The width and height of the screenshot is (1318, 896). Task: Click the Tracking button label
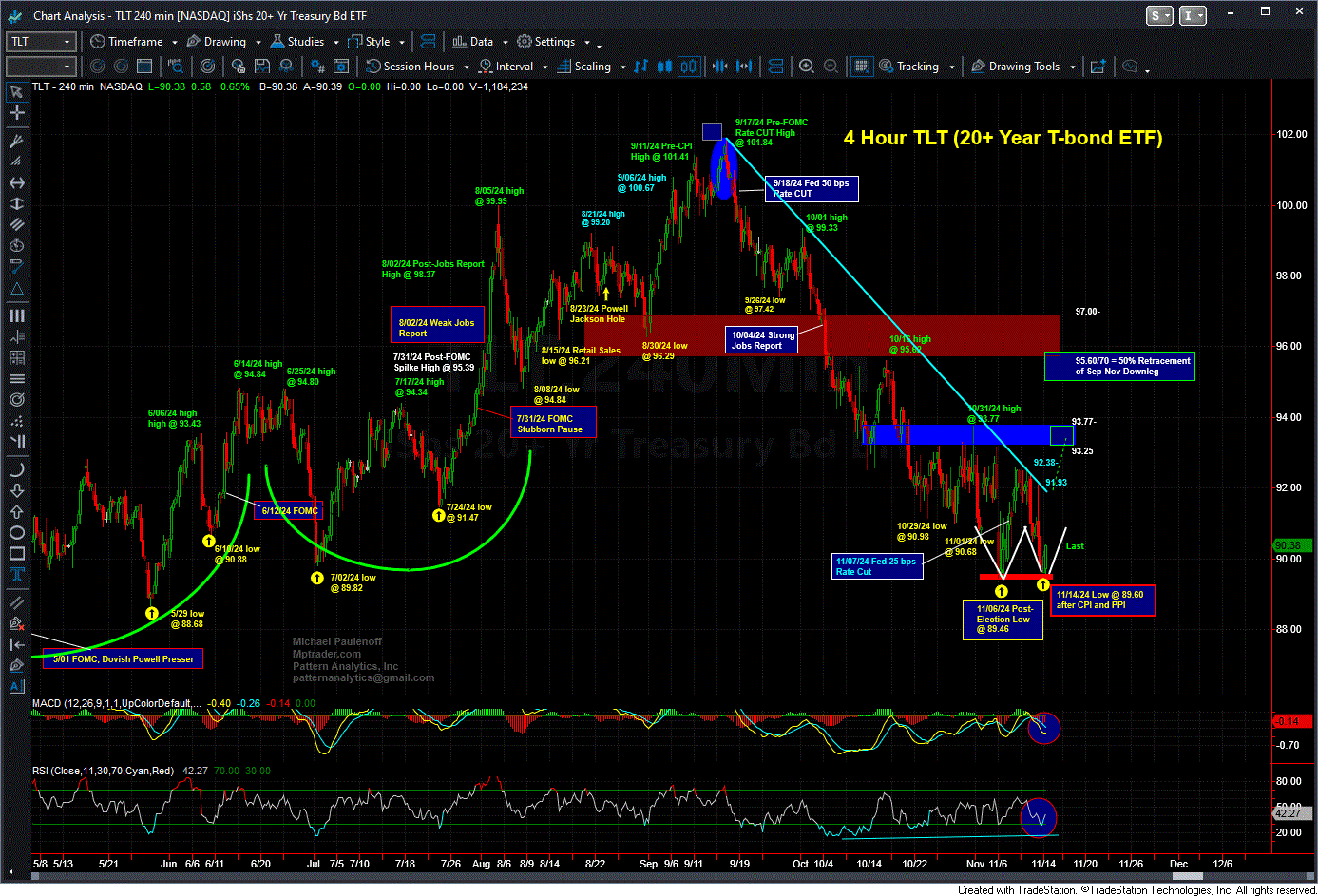point(918,67)
